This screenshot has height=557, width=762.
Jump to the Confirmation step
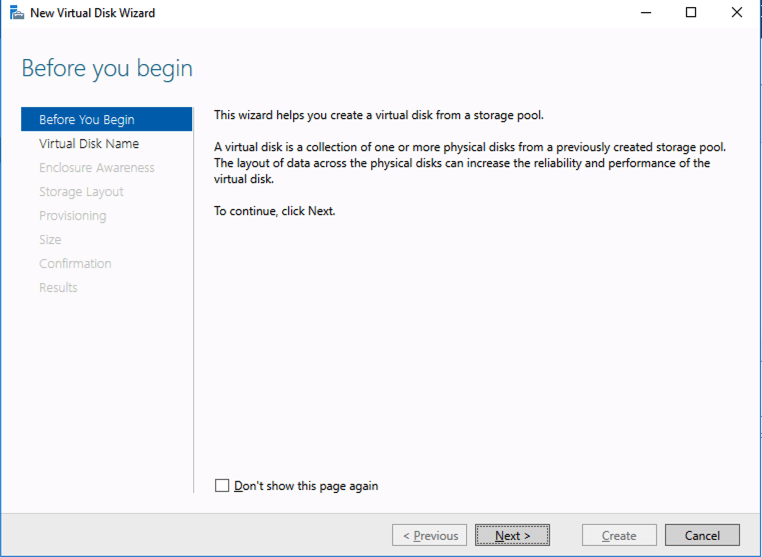75,264
